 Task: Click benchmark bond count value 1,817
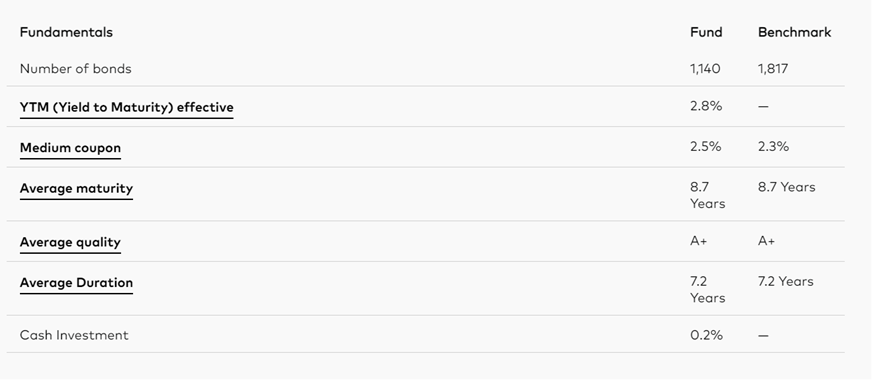coord(773,69)
